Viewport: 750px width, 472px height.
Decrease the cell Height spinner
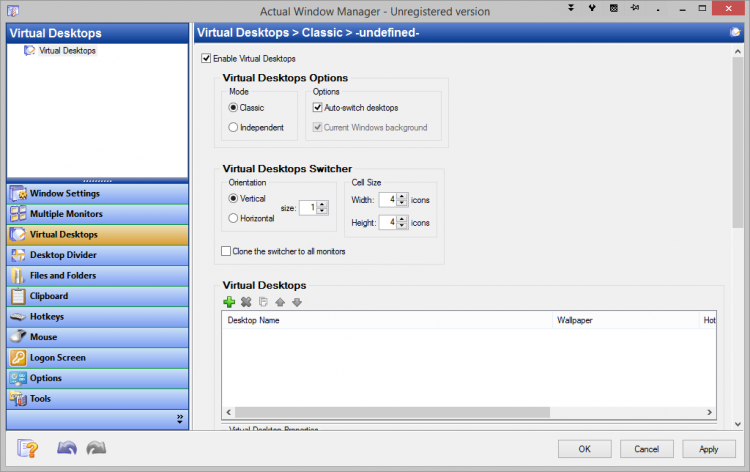(402, 226)
